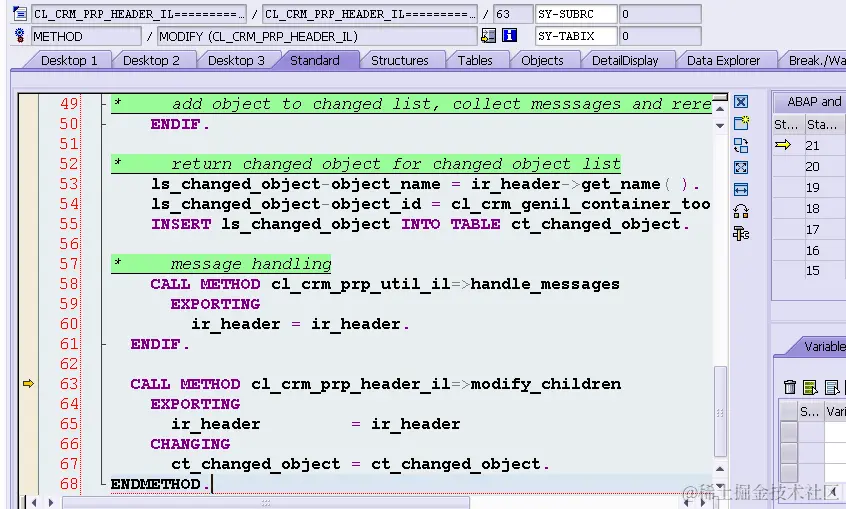Switch to the Objects tab
This screenshot has width=846, height=509.
click(x=542, y=60)
